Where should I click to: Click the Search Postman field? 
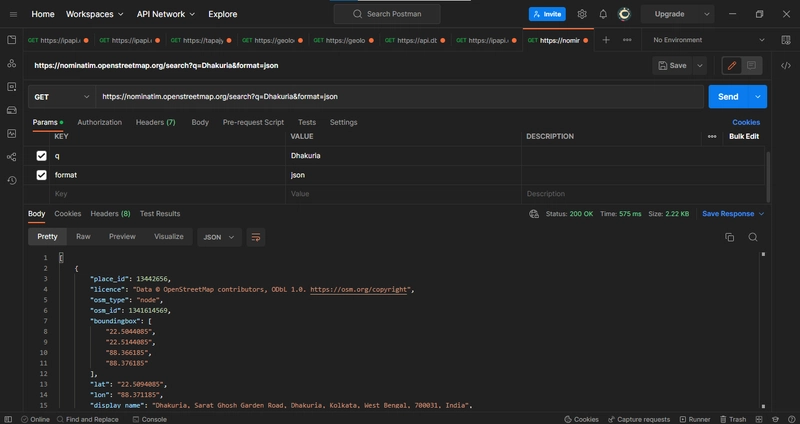click(x=387, y=14)
